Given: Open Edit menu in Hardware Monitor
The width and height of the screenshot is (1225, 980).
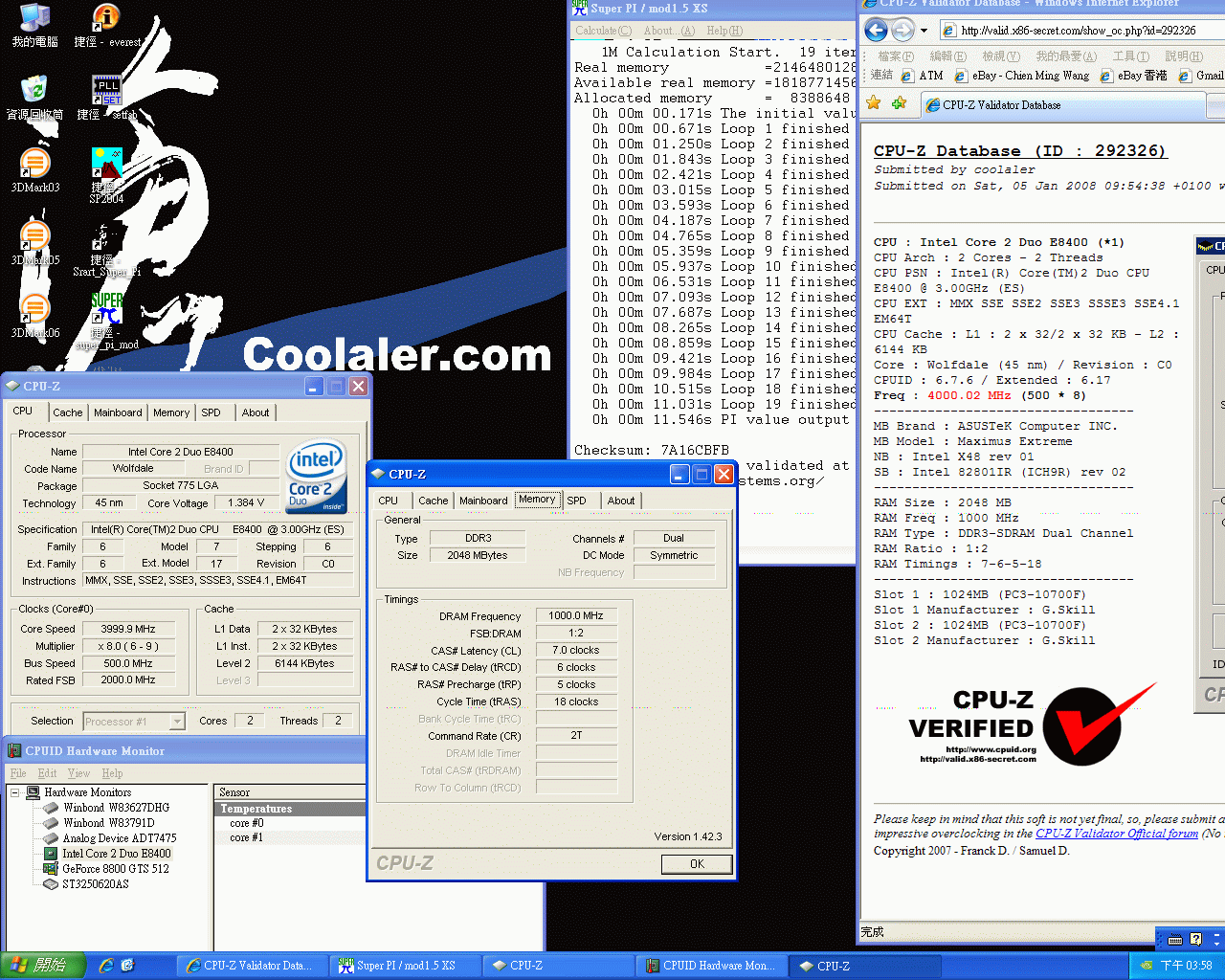Looking at the screenshot, I should (48, 773).
